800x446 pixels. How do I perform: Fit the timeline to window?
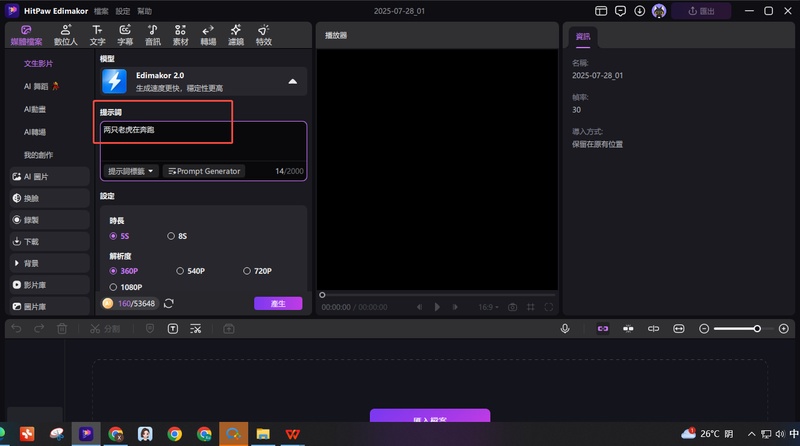[679, 329]
